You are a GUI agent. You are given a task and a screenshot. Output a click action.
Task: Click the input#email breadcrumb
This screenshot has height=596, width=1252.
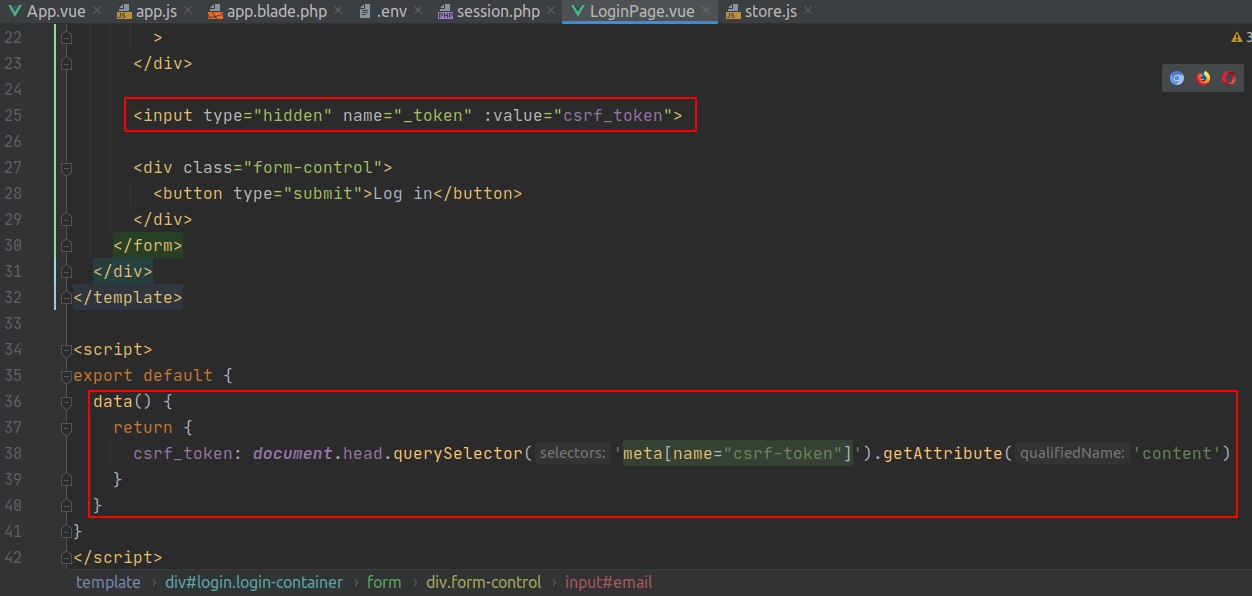click(x=609, y=582)
